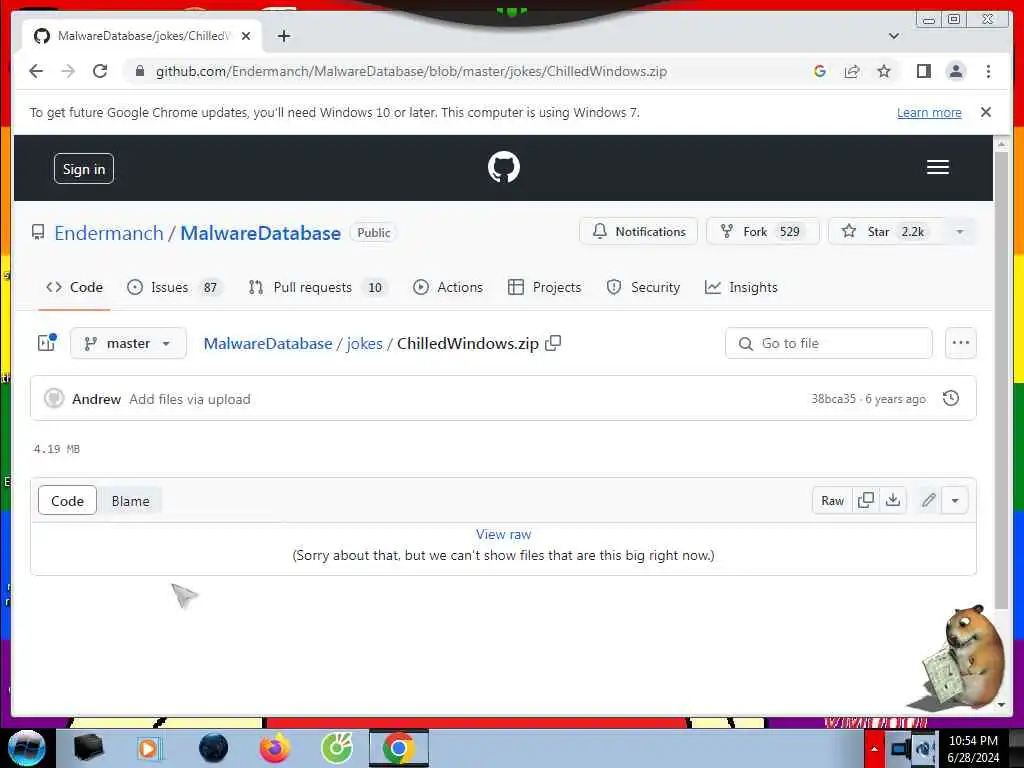Screen dimensions: 1024x768
Task: Click the padlock site info icon
Action: 139,71
